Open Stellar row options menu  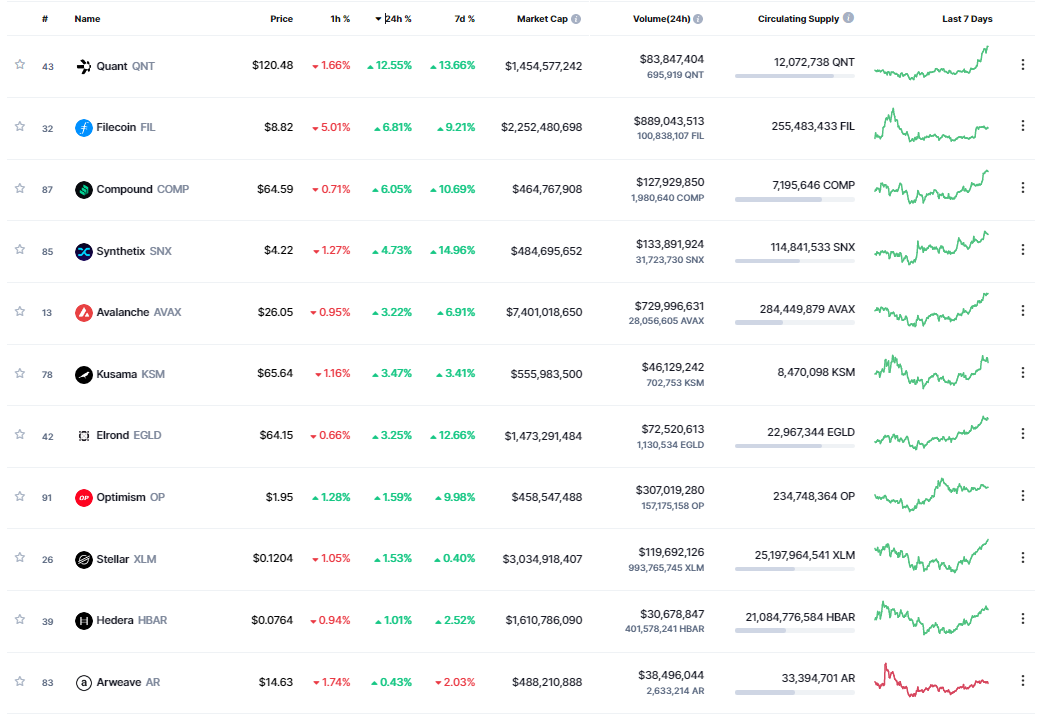point(1023,558)
